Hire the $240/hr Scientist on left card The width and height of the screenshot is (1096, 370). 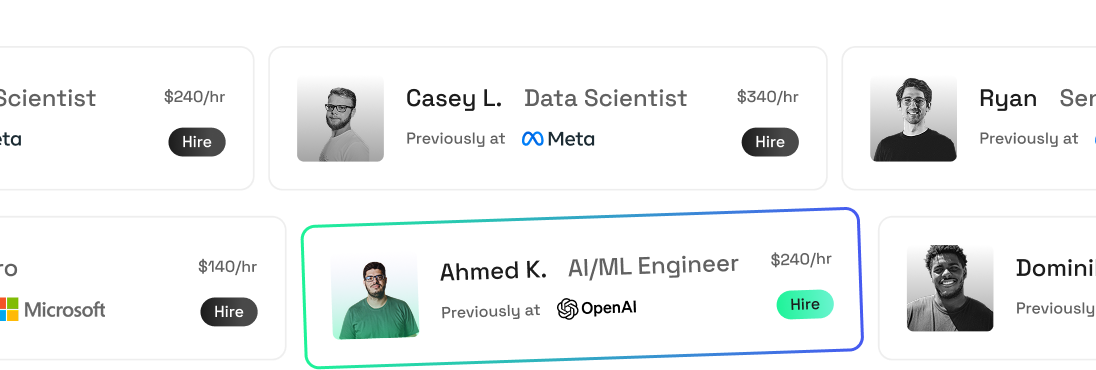[x=196, y=142]
